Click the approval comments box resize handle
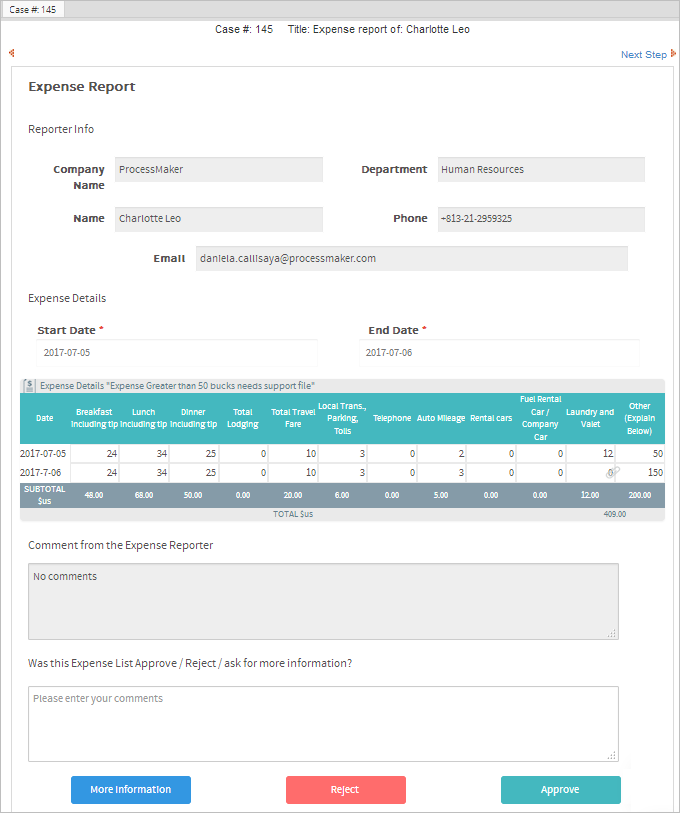 [x=611, y=755]
